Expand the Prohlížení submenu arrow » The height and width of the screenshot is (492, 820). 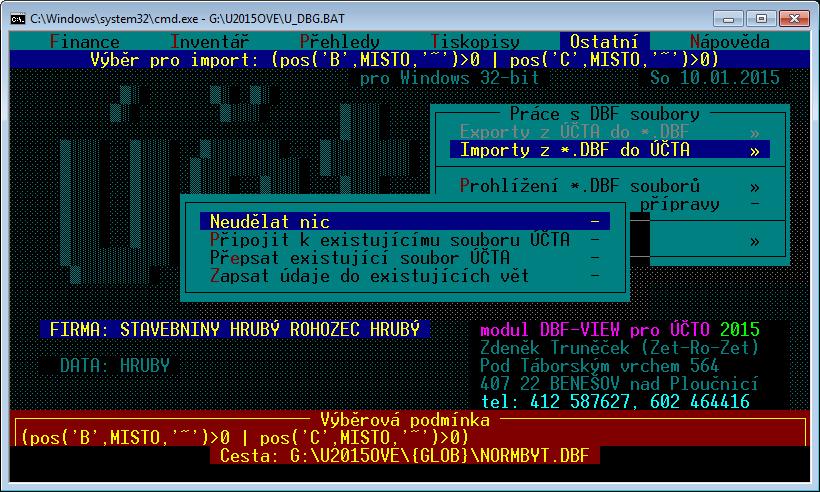pos(754,187)
